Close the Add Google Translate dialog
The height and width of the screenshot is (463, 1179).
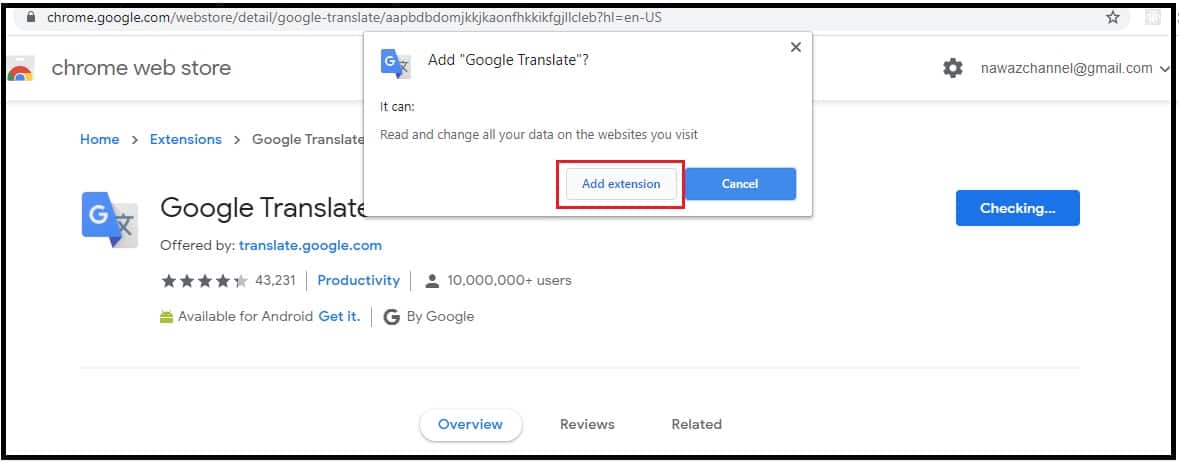coord(796,47)
